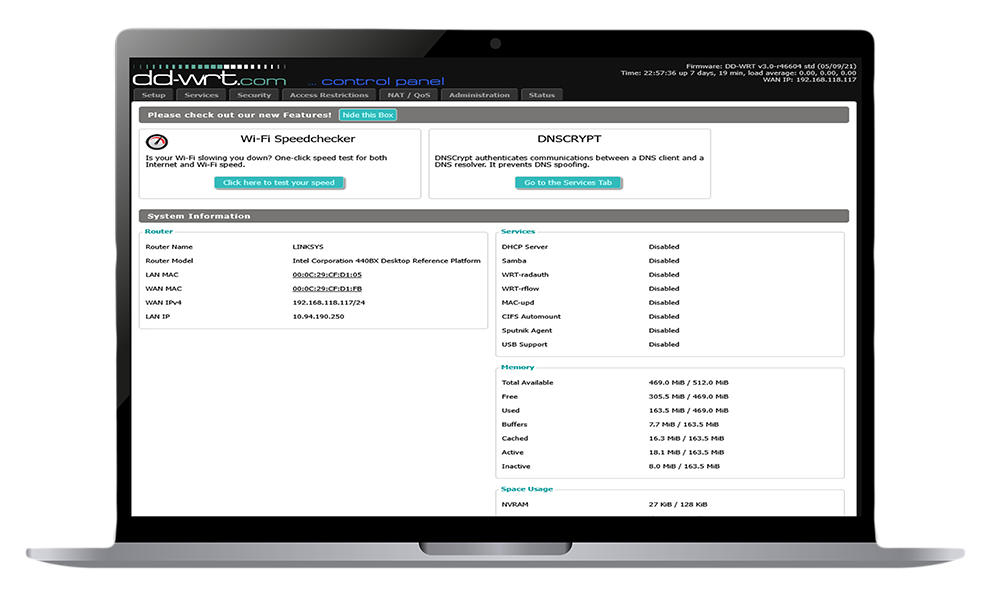The image size is (991, 600).
Task: Click the System Information section header
Action: [x=199, y=216]
